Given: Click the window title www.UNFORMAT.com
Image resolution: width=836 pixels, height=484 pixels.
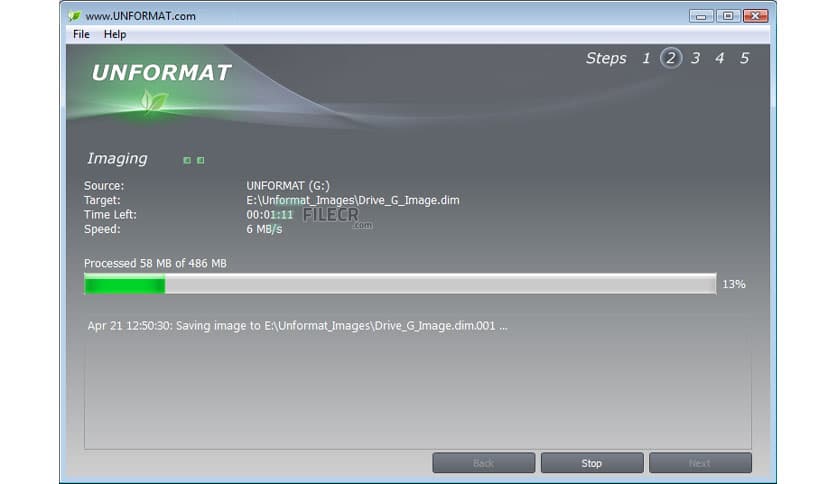Looking at the screenshot, I should (140, 16).
